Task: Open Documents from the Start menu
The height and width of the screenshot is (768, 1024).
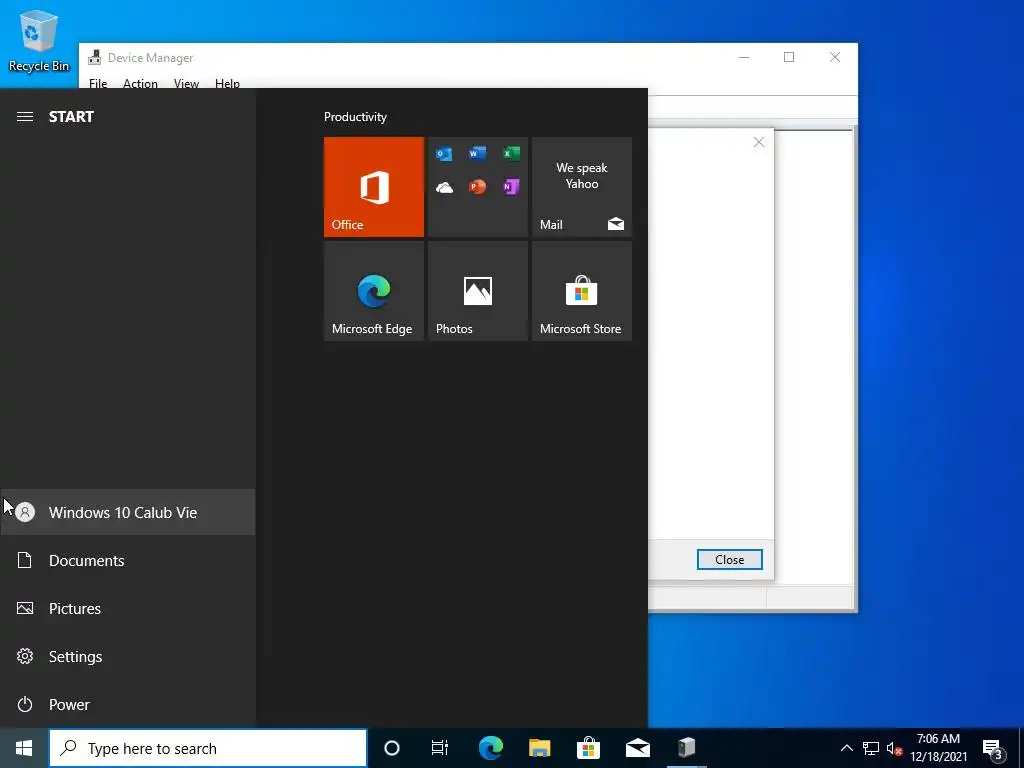Action: pos(128,560)
